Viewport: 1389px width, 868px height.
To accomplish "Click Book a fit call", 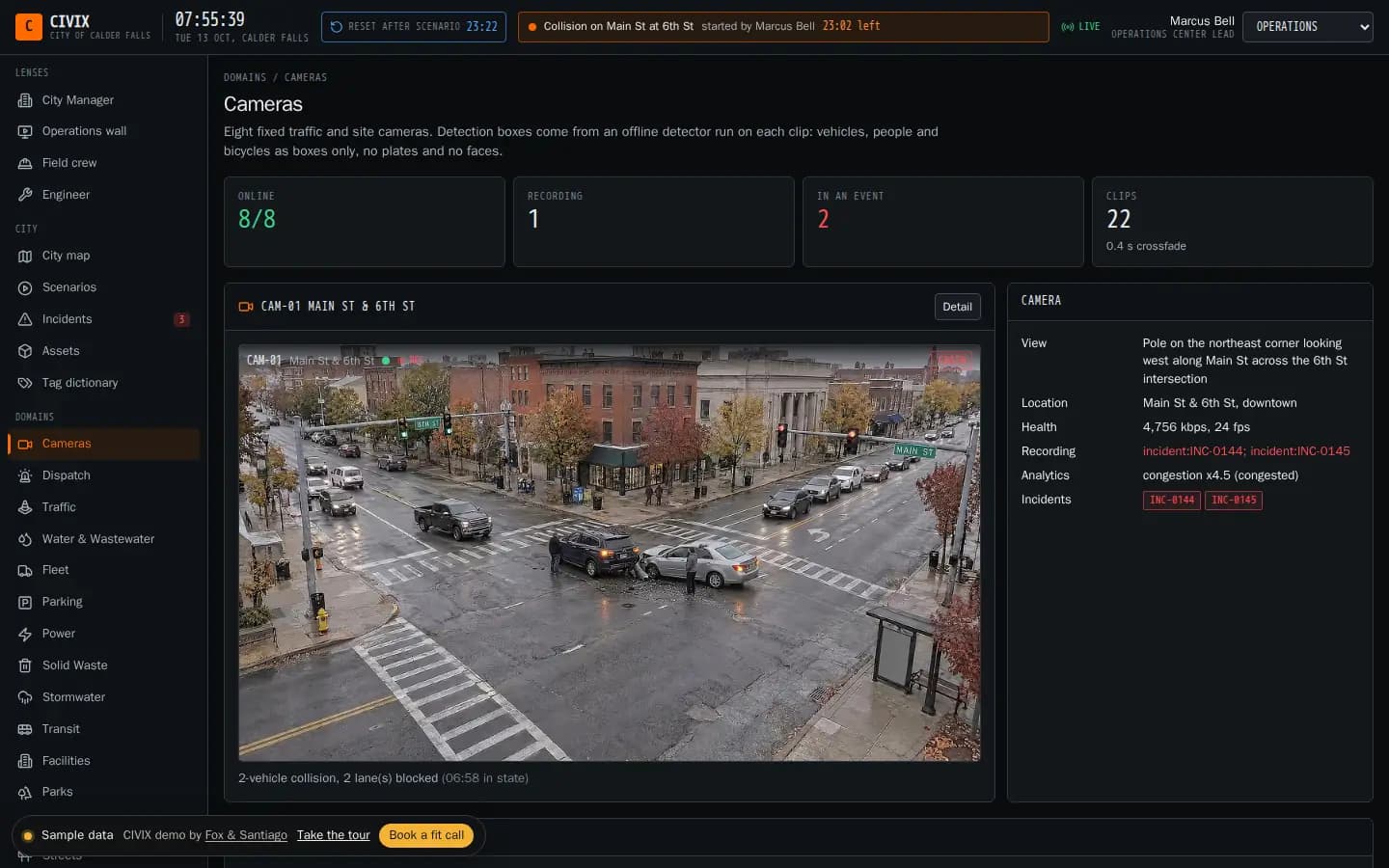I will point(426,835).
